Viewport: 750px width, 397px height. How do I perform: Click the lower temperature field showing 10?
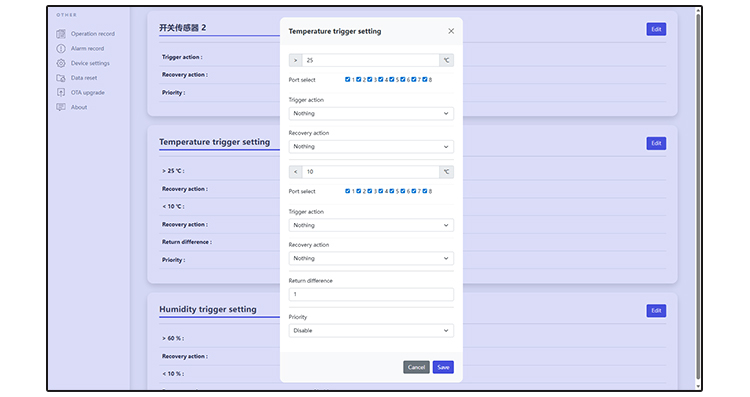tap(371, 172)
